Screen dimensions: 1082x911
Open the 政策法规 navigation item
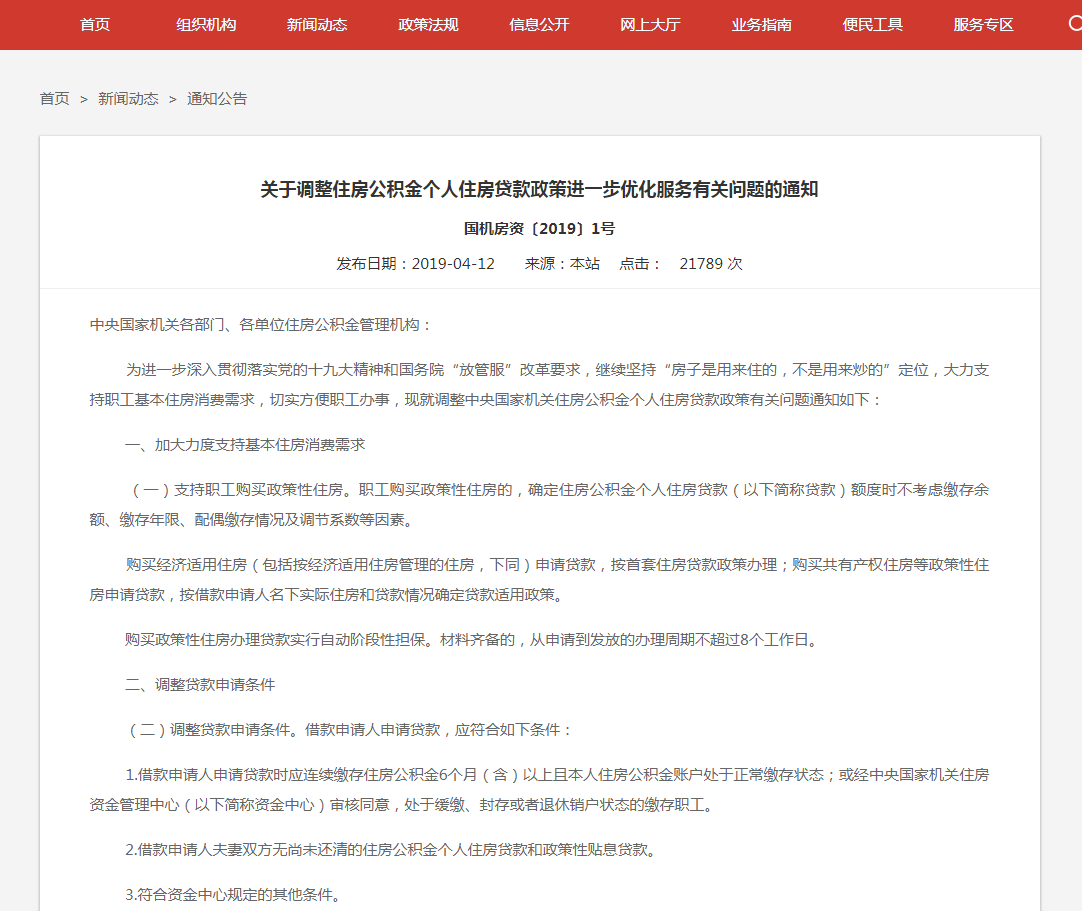(429, 25)
